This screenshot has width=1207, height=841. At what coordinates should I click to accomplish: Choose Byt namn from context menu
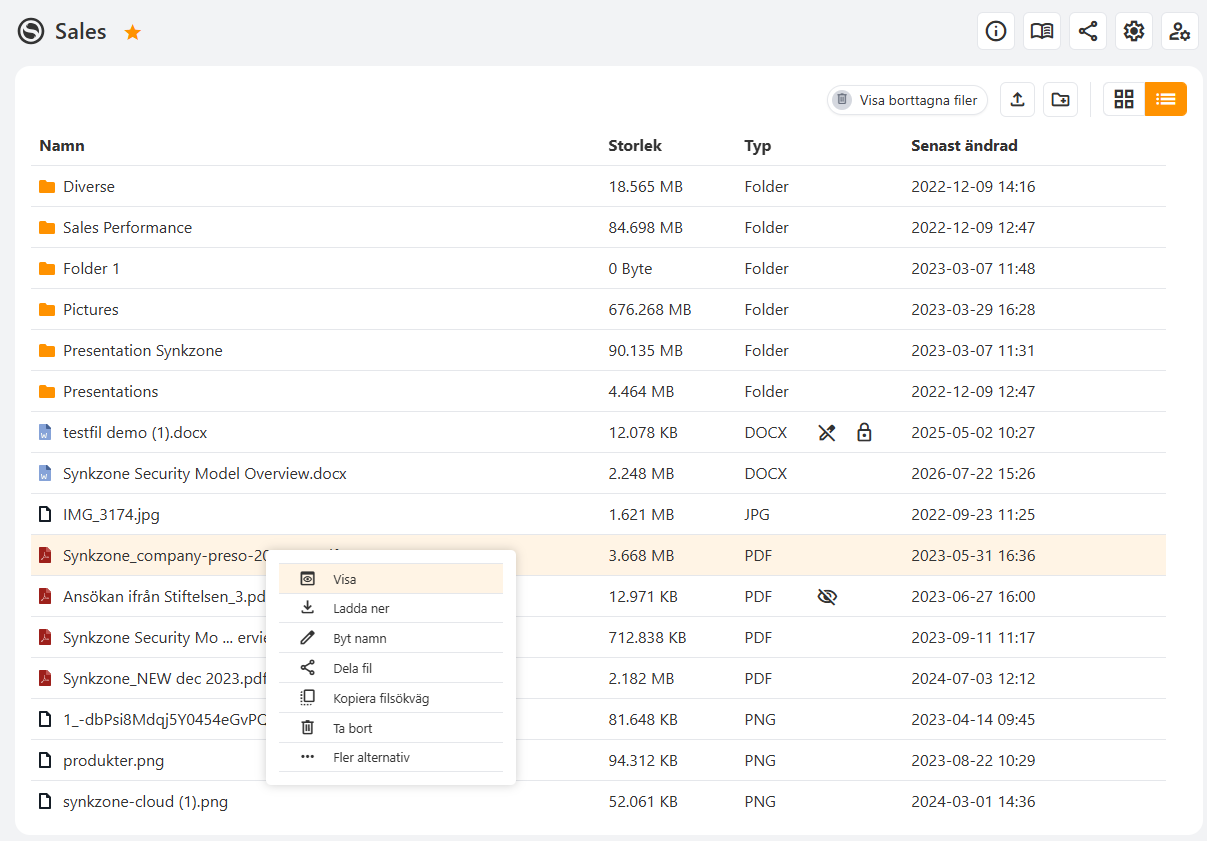[x=391, y=638]
